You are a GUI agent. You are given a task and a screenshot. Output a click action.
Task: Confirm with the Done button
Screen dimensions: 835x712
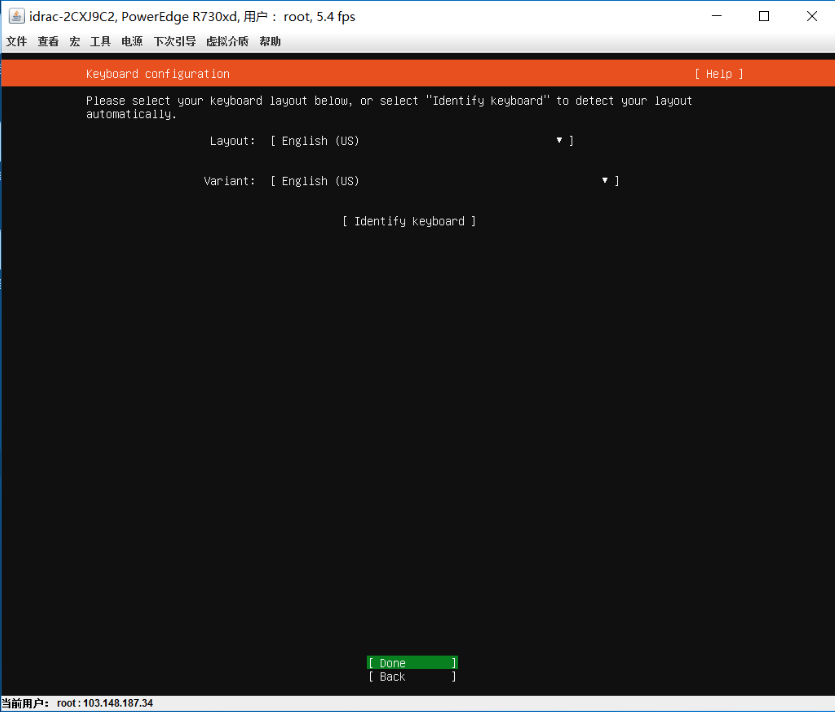tap(412, 662)
